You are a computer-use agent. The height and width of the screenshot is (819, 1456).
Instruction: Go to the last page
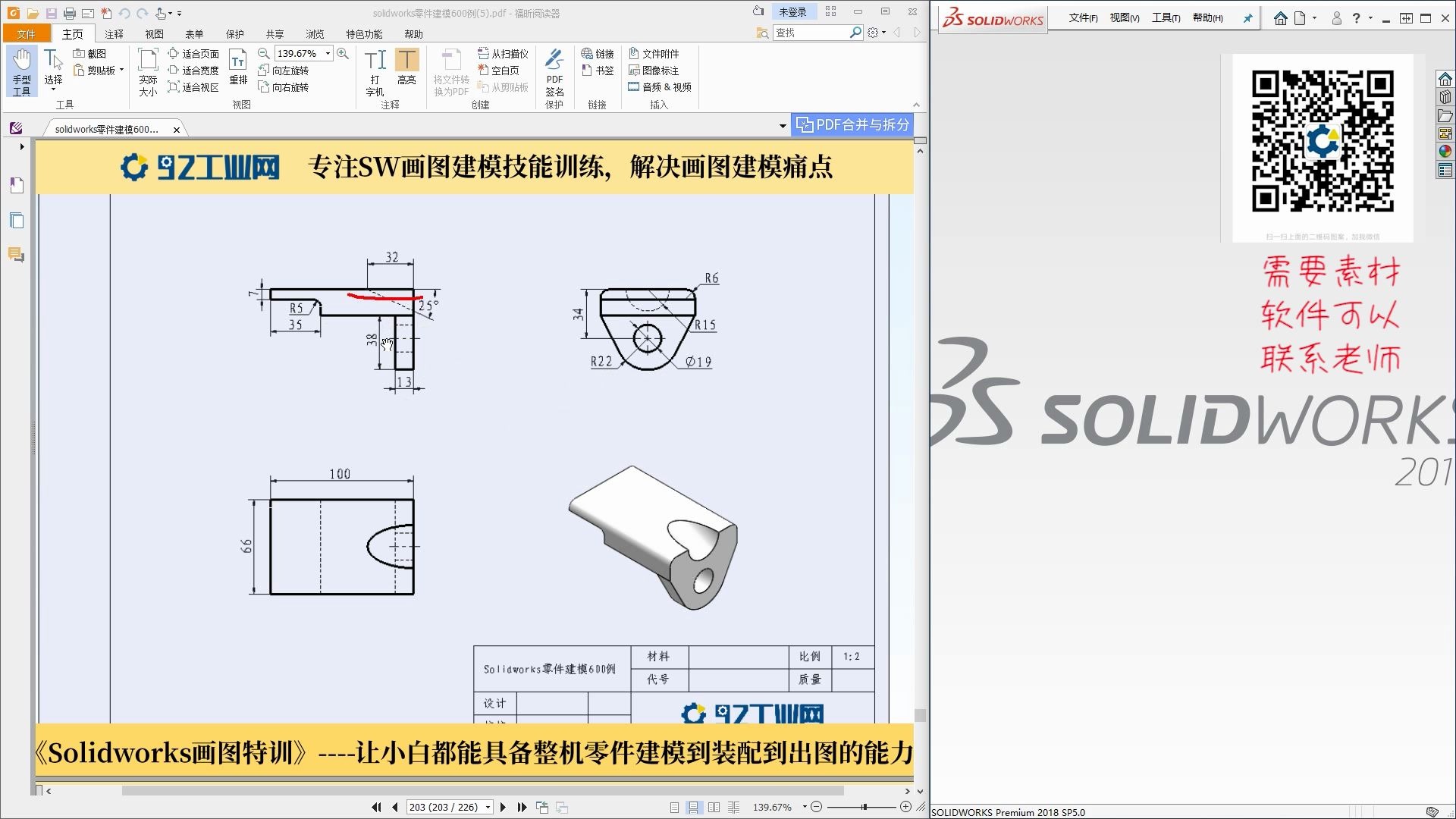[x=522, y=808]
